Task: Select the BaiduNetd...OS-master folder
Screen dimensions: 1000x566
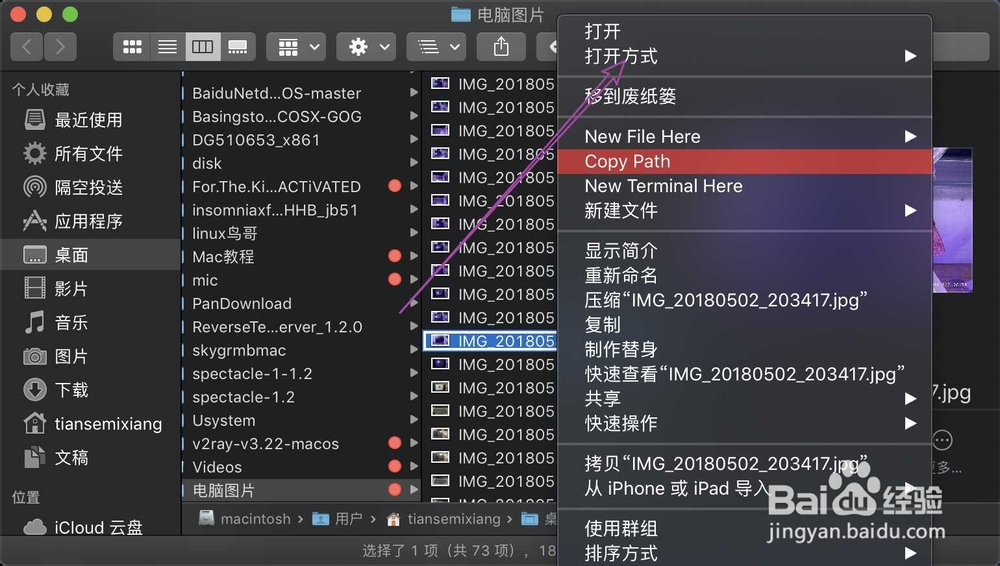Action: point(301,93)
